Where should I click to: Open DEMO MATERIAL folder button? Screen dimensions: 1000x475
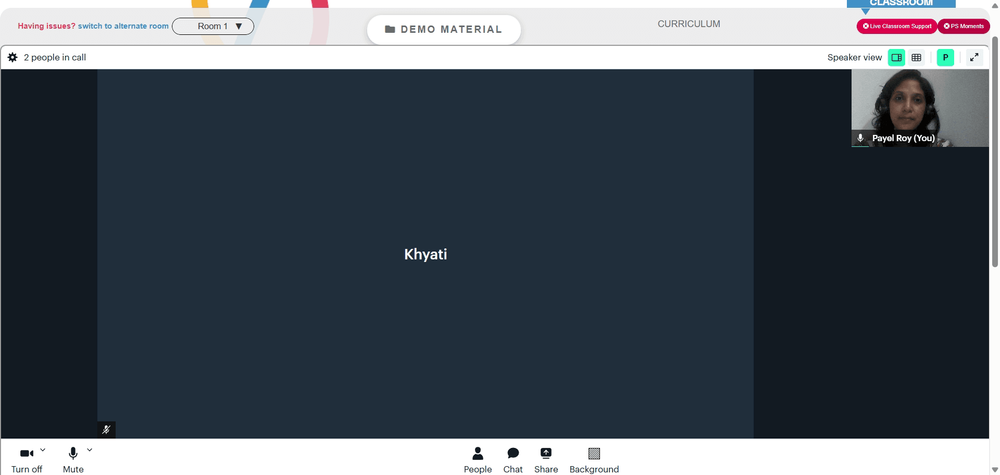click(444, 29)
